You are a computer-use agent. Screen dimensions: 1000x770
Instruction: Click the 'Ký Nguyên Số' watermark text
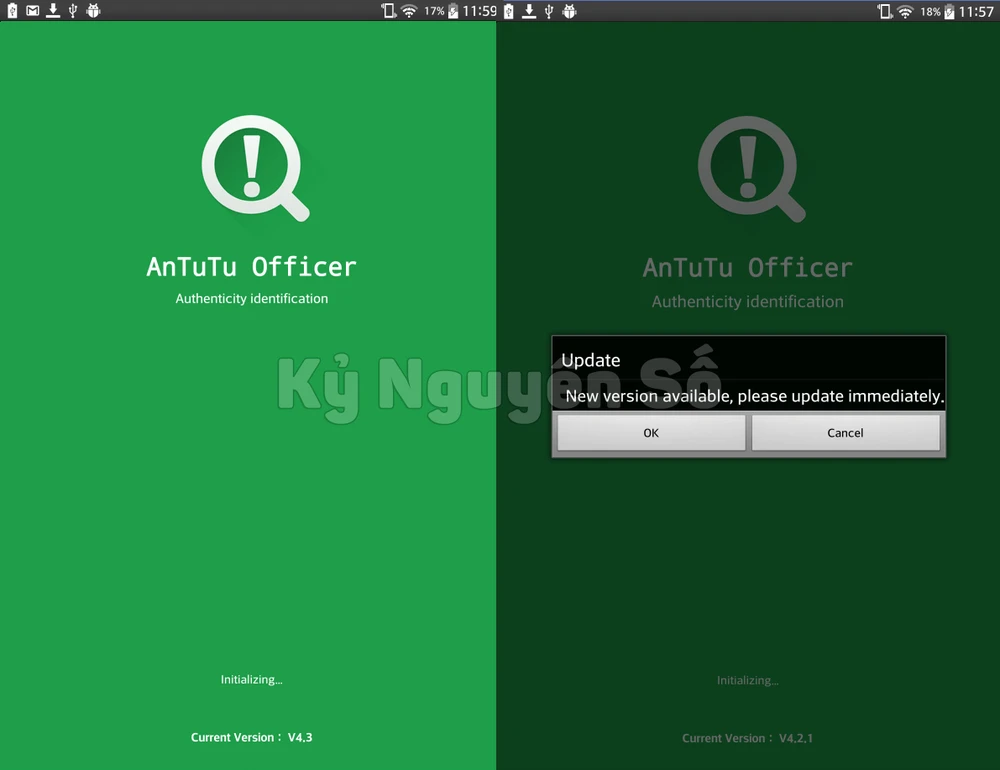click(498, 384)
